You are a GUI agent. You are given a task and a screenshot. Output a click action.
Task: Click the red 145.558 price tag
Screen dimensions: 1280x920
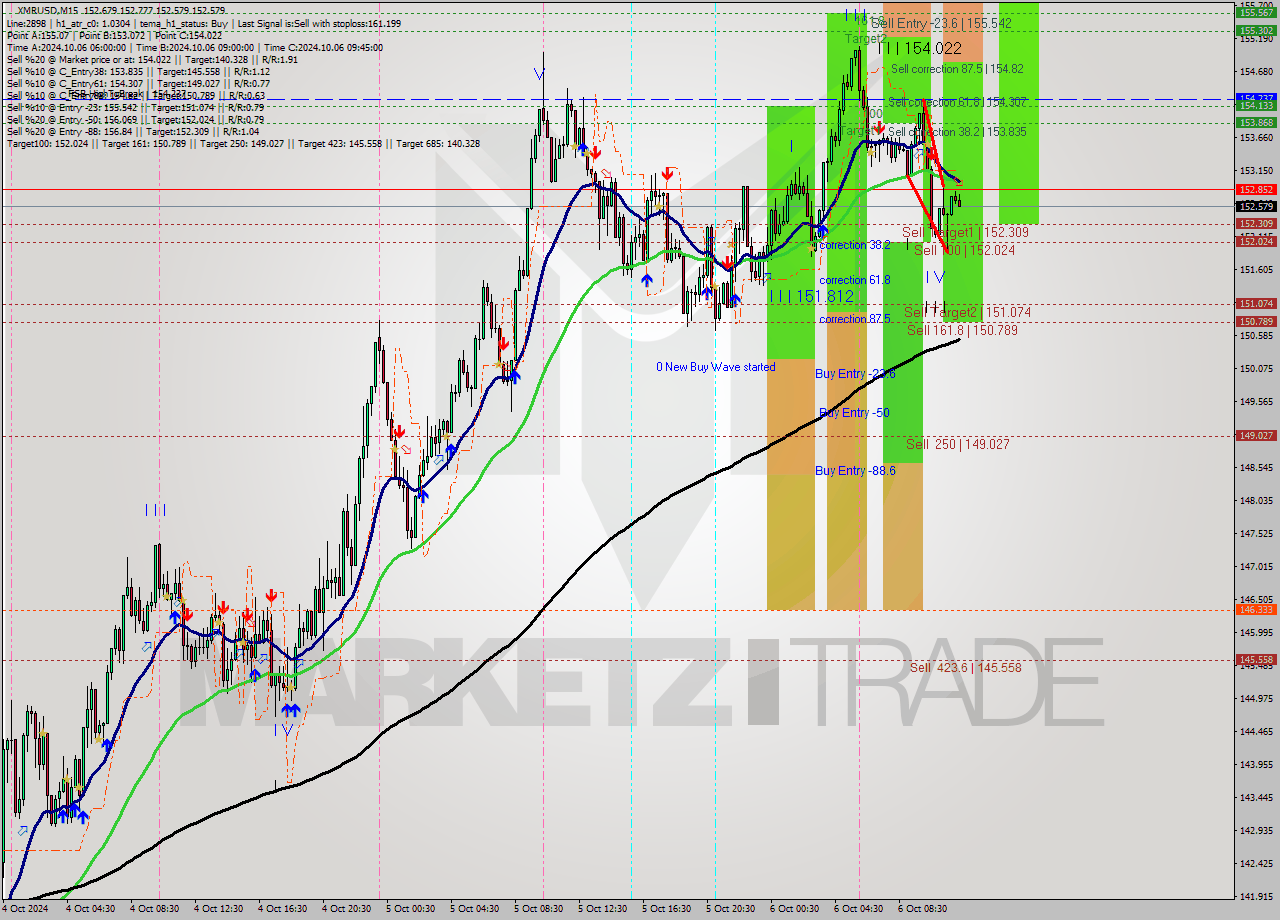tap(1257, 659)
